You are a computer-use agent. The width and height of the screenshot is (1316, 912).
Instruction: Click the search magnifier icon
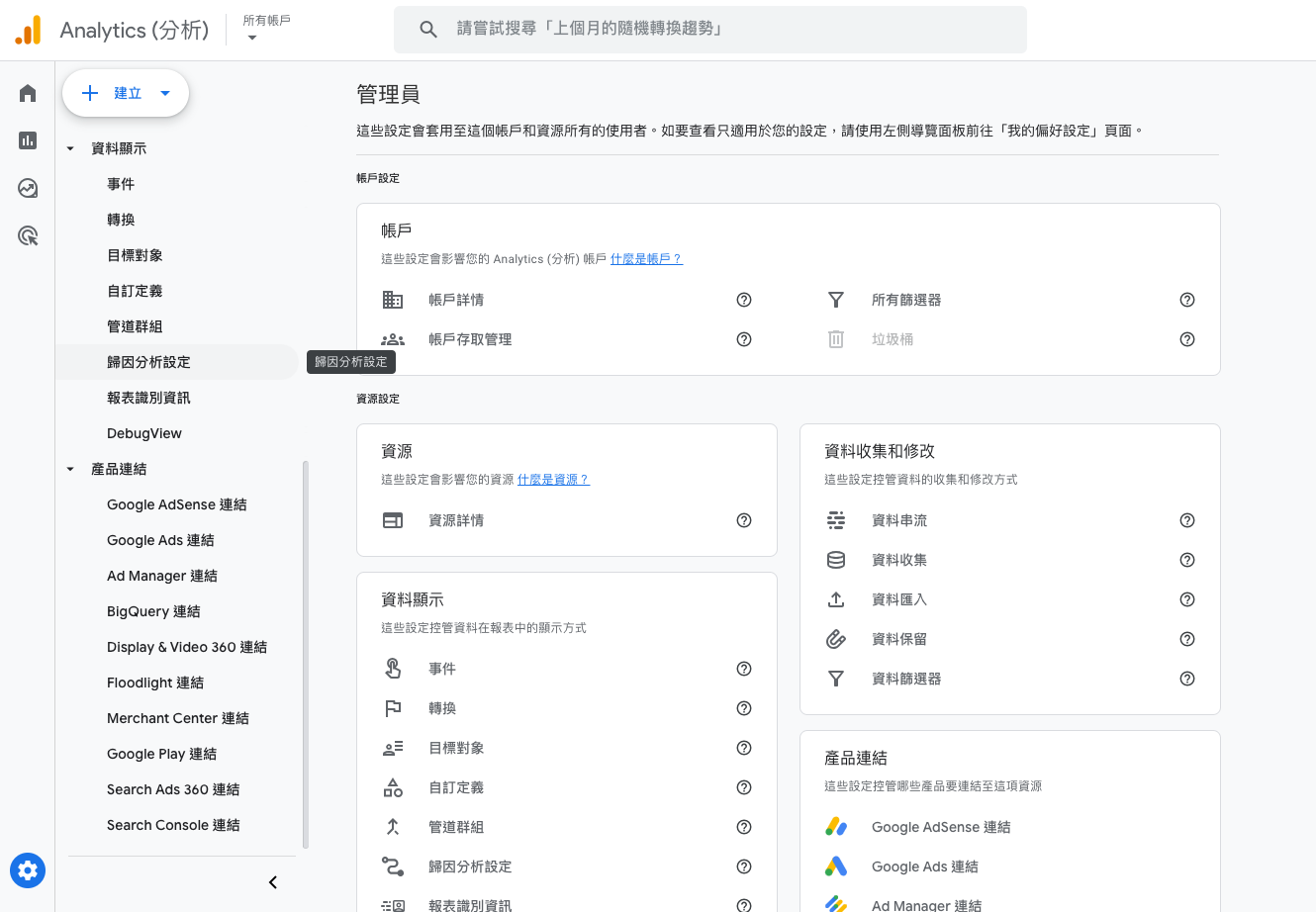click(x=428, y=30)
